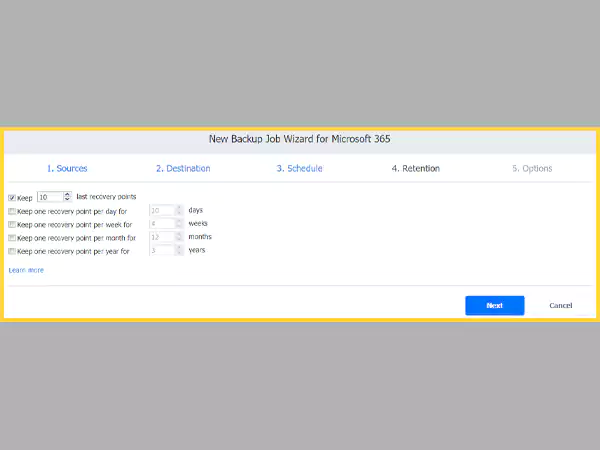Select the 5. Options step

(532, 168)
